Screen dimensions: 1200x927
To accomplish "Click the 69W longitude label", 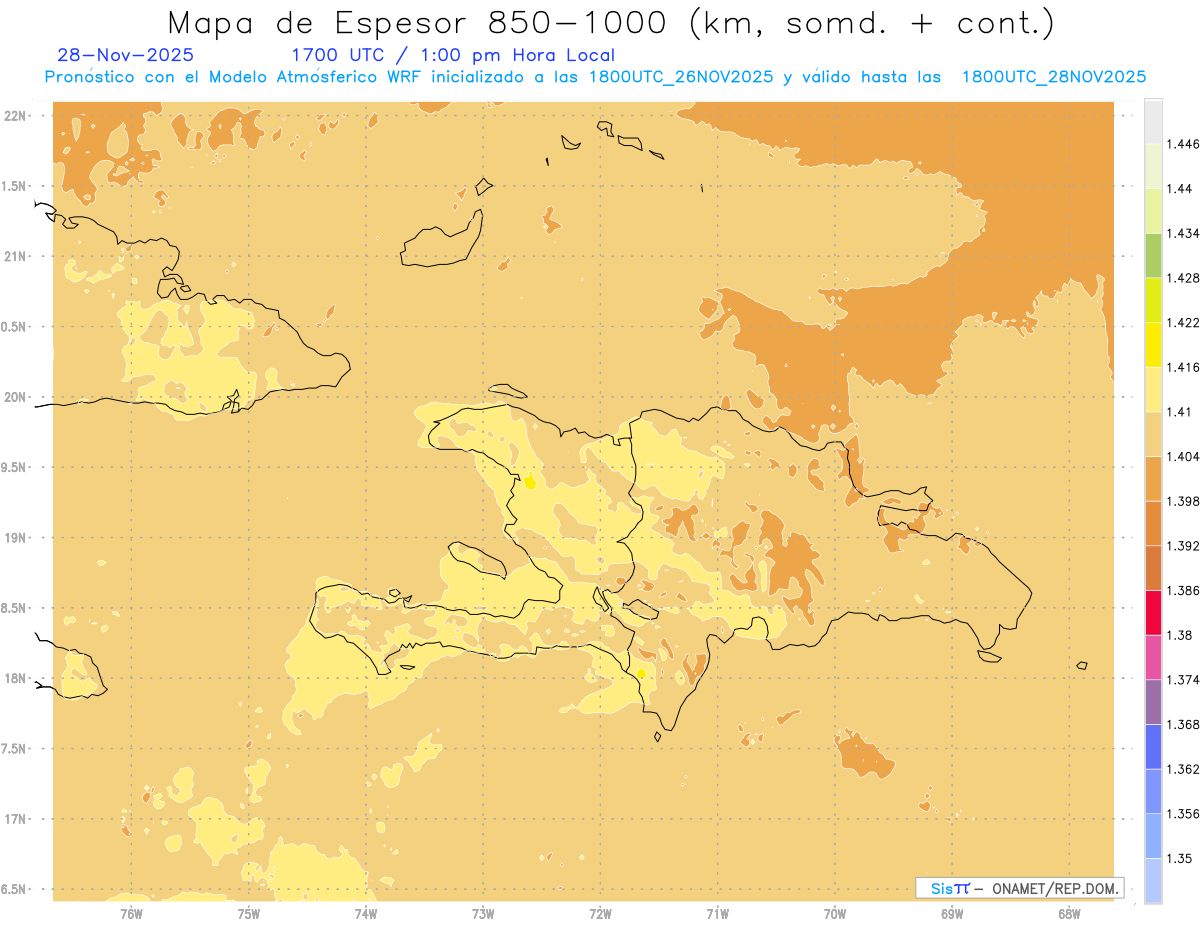I will pos(952,913).
